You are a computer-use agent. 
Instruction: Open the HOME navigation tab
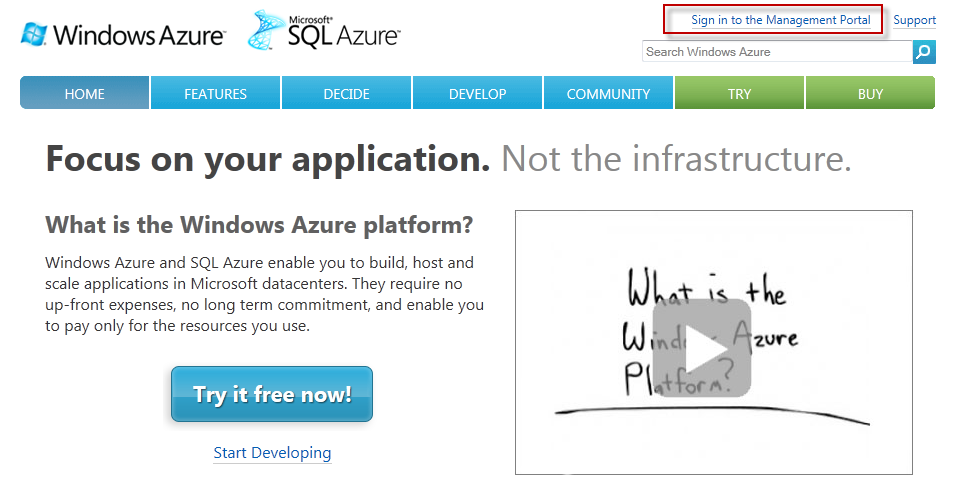pos(84,93)
